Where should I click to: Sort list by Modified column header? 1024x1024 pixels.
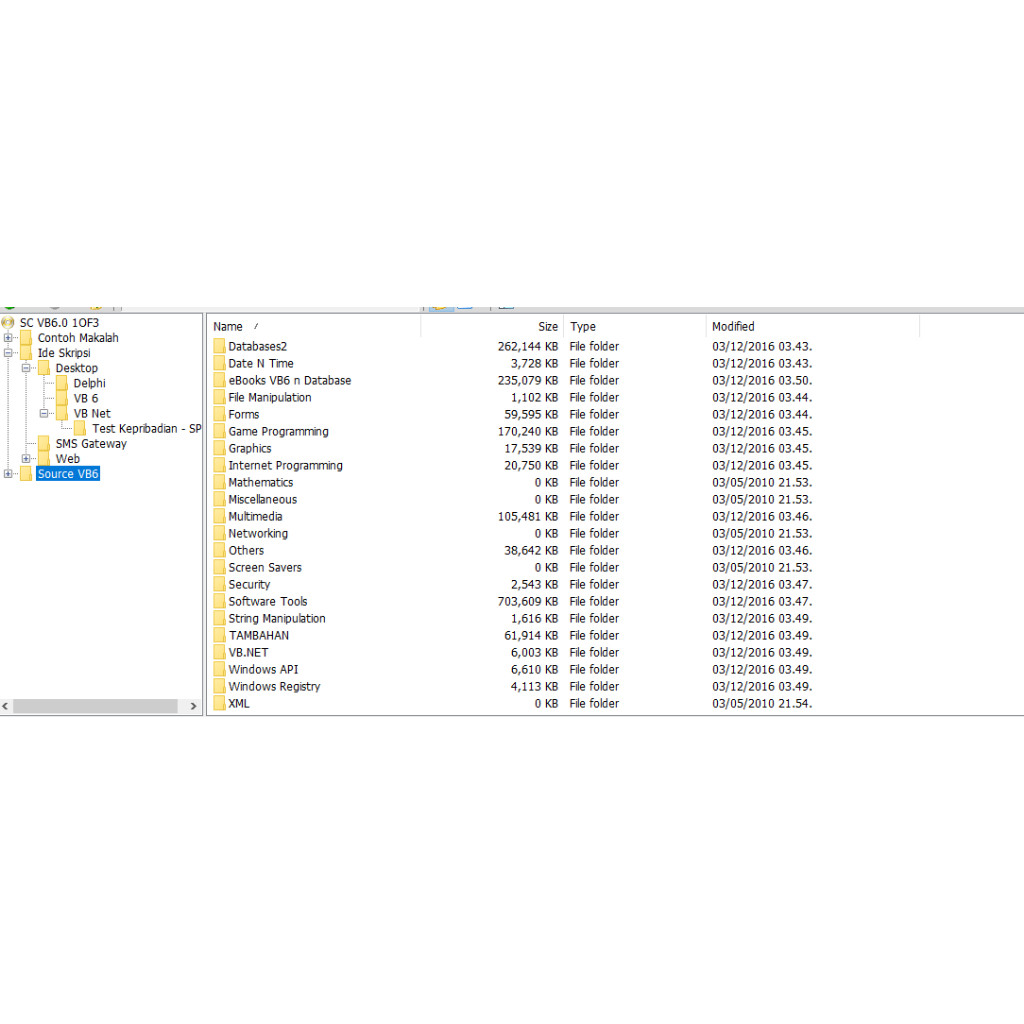click(812, 327)
